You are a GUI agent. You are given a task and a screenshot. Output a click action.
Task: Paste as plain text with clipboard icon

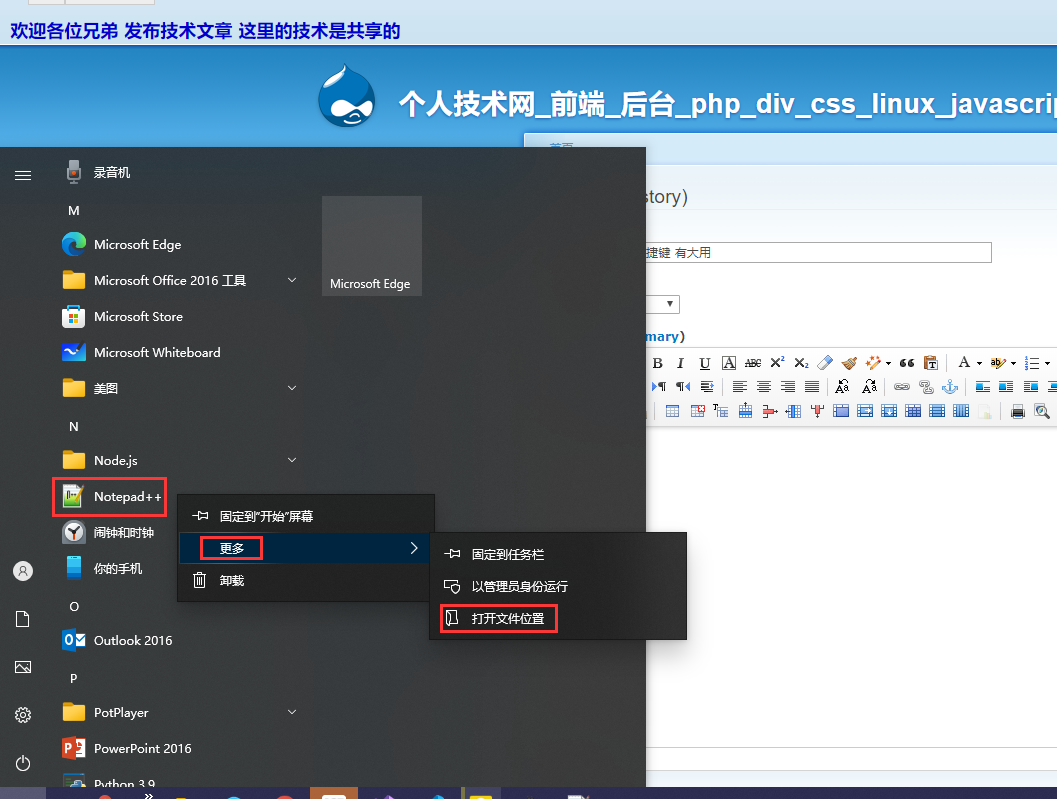pos(931,363)
